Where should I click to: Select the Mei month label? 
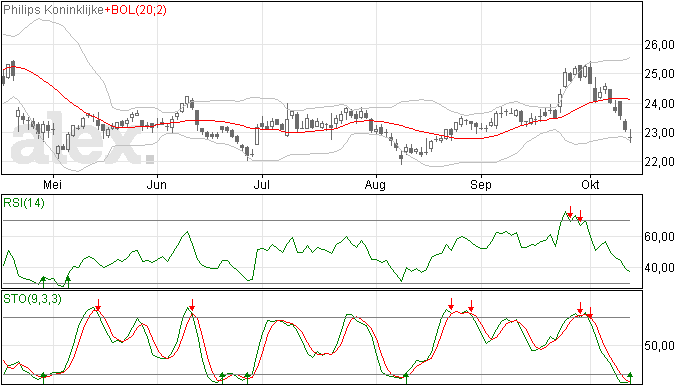(52, 184)
